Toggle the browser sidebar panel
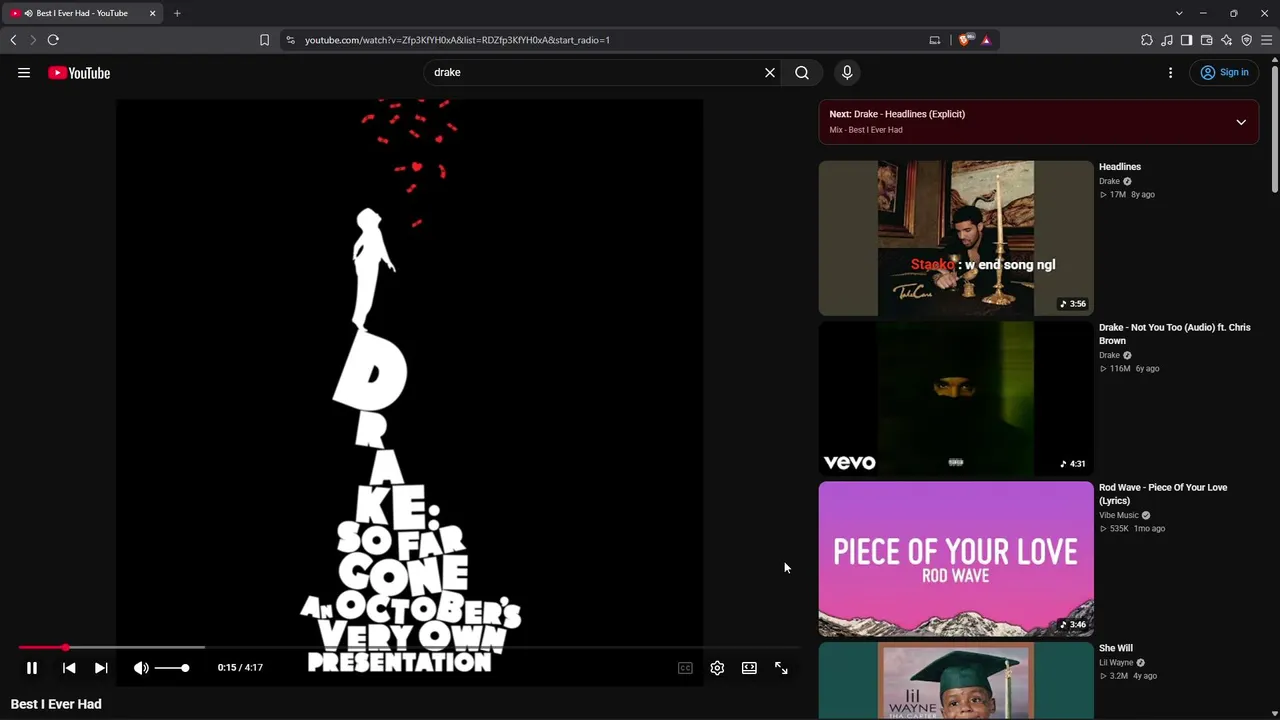Image resolution: width=1280 pixels, height=720 pixels. coord(1186,40)
